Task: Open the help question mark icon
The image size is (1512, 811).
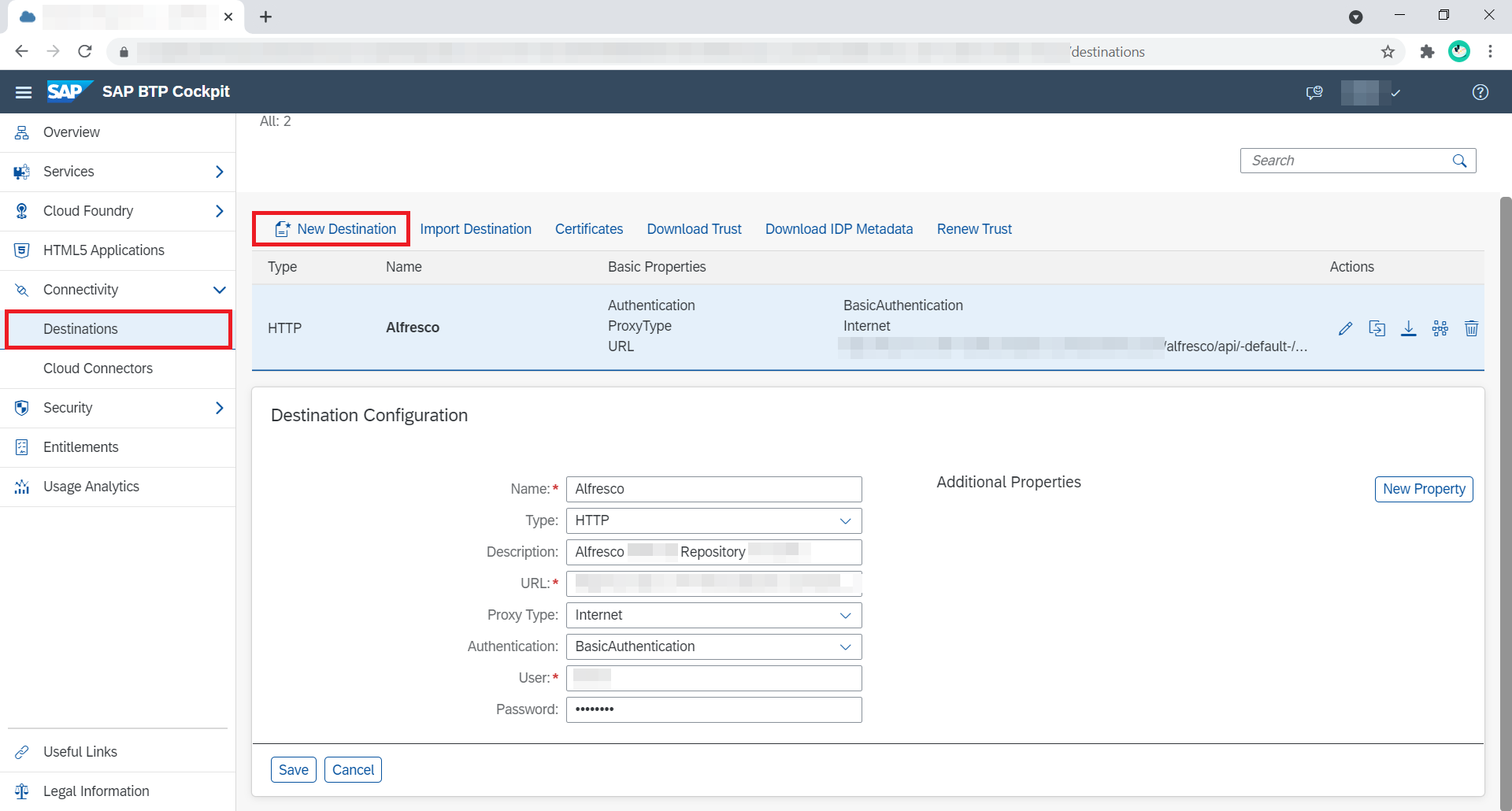Action: pyautogui.click(x=1480, y=92)
